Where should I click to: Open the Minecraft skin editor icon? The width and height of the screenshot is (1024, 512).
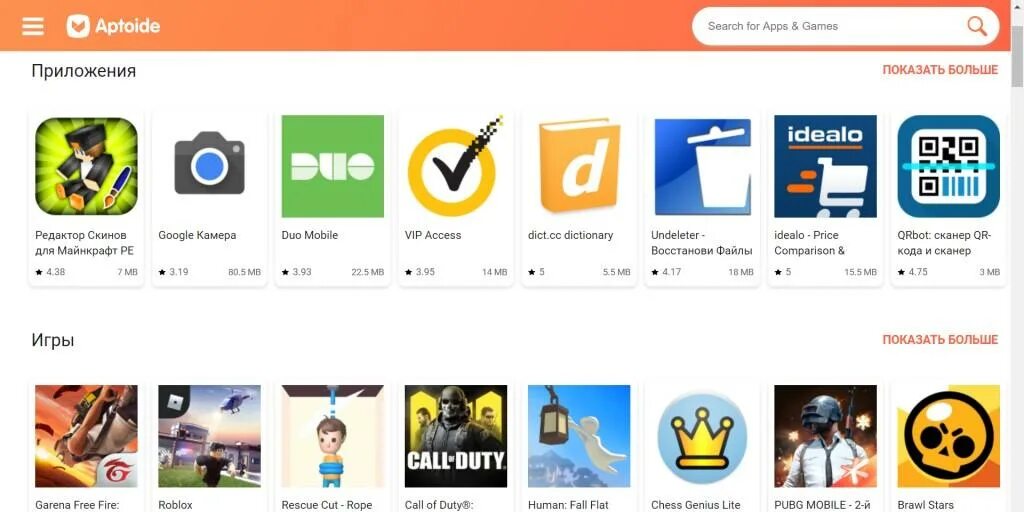[86, 166]
